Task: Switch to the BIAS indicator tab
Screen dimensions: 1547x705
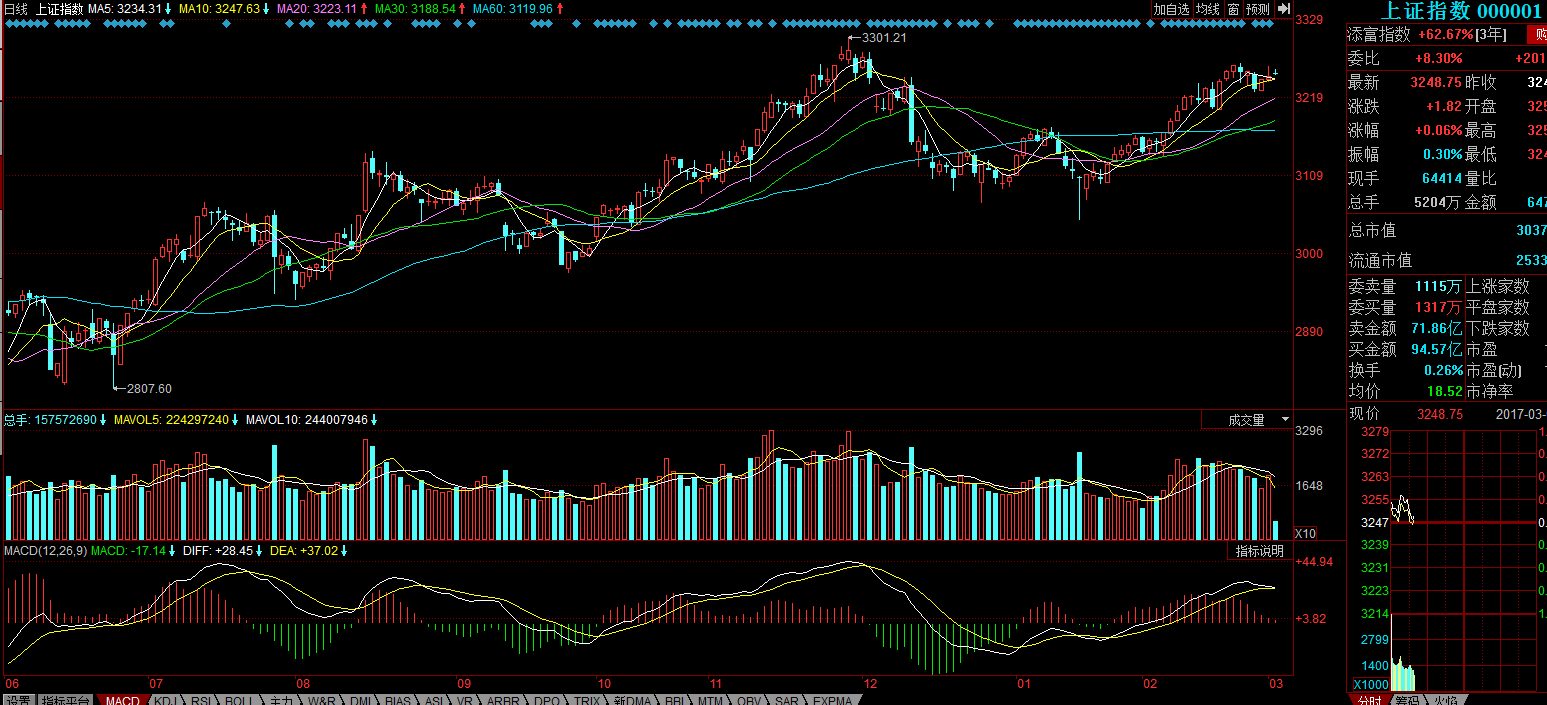Action: coord(398,700)
